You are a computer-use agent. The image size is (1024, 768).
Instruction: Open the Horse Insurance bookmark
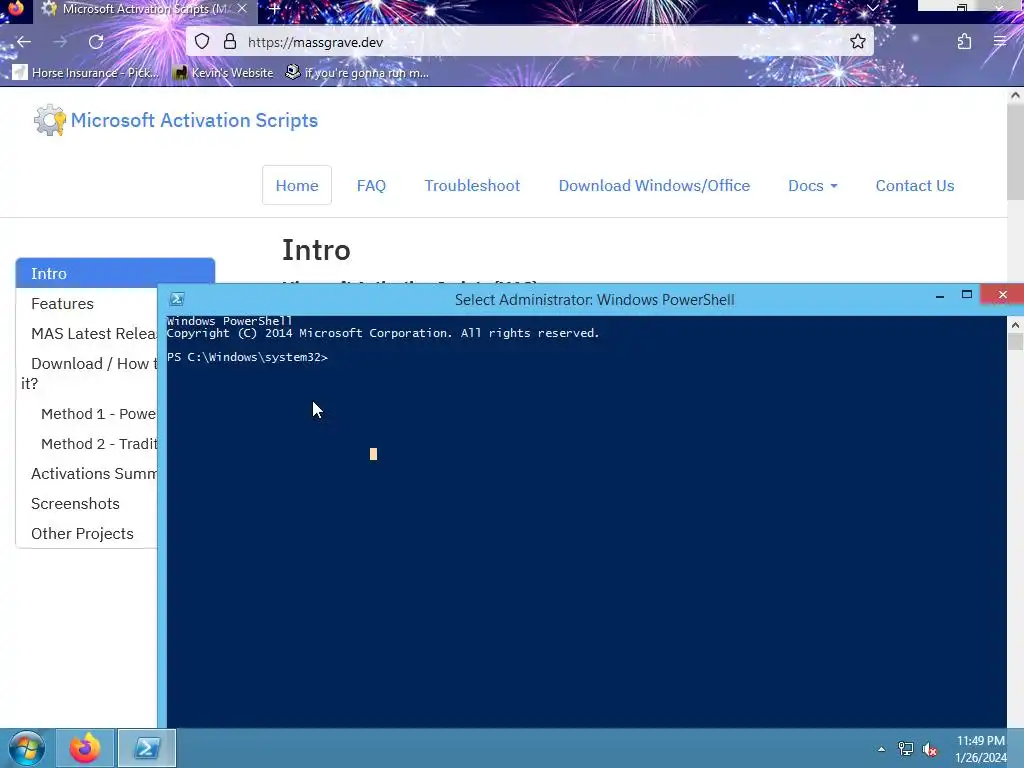click(86, 72)
